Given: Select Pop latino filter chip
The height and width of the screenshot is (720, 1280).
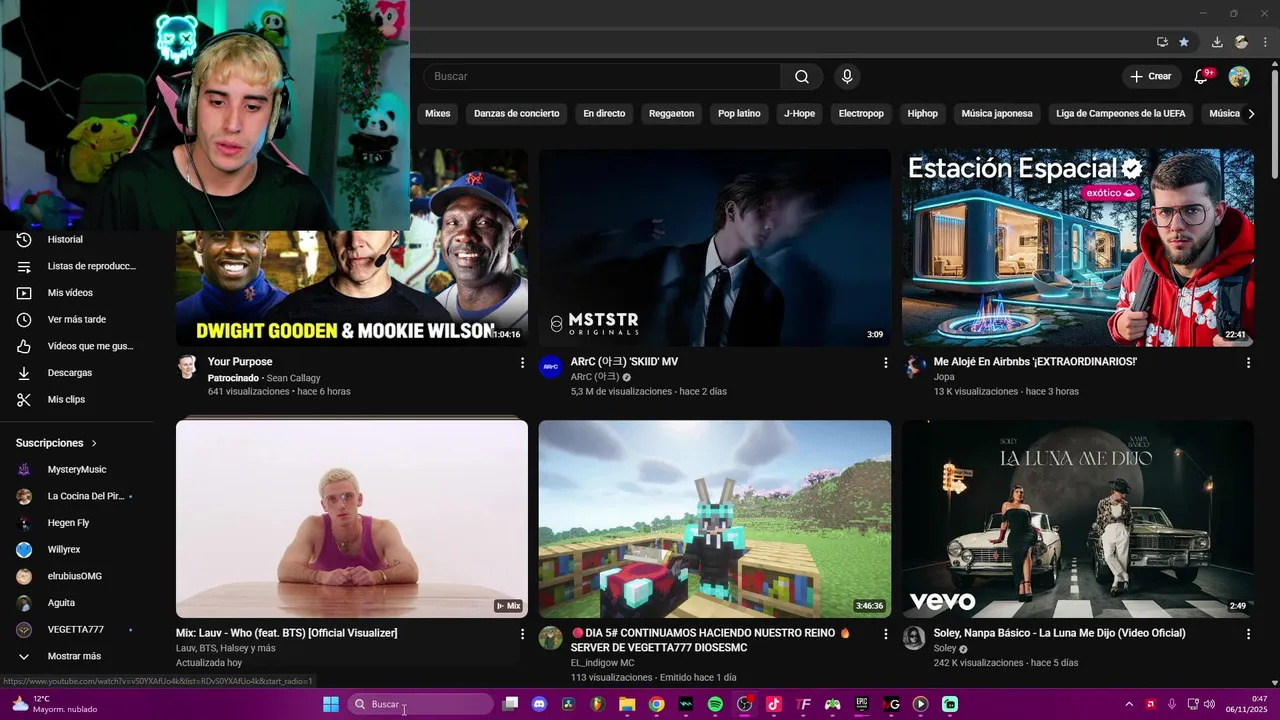Looking at the screenshot, I should click(x=739, y=114).
